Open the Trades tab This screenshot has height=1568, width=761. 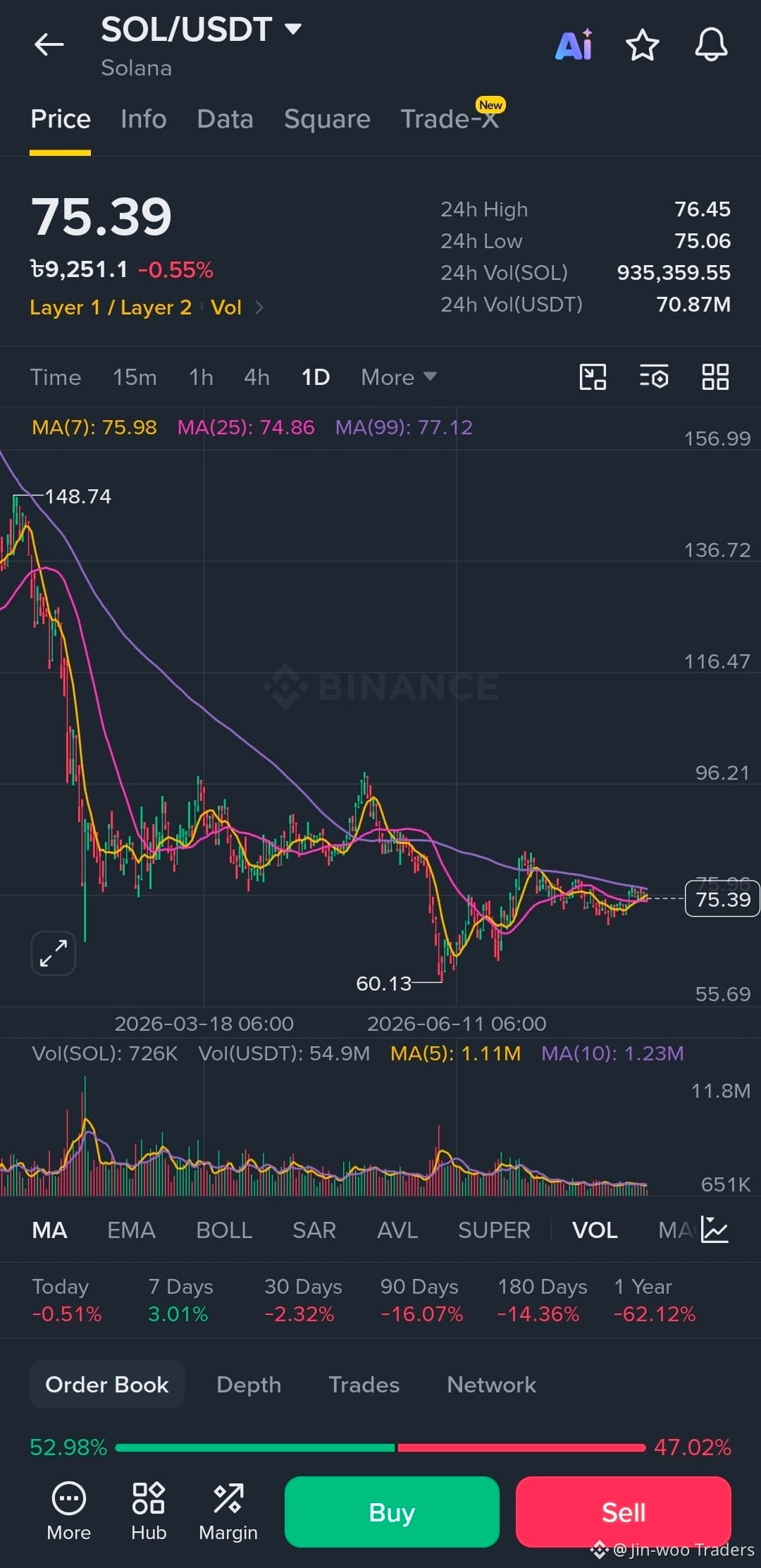click(x=364, y=1385)
